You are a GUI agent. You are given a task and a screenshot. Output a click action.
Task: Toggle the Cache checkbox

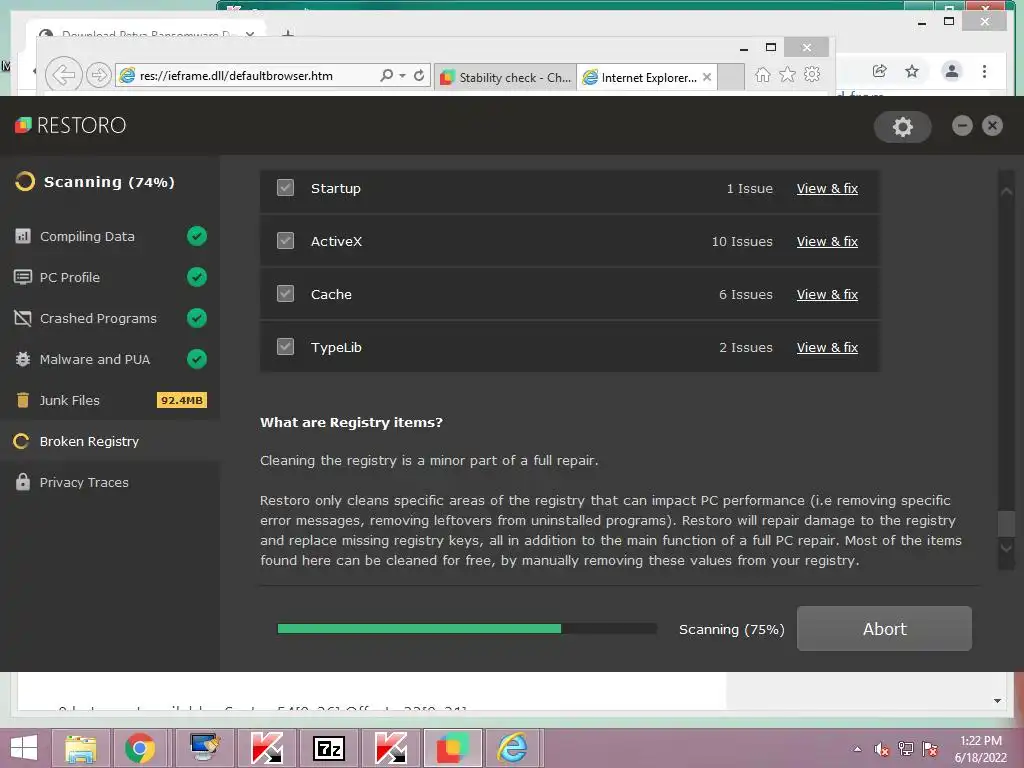pos(285,294)
